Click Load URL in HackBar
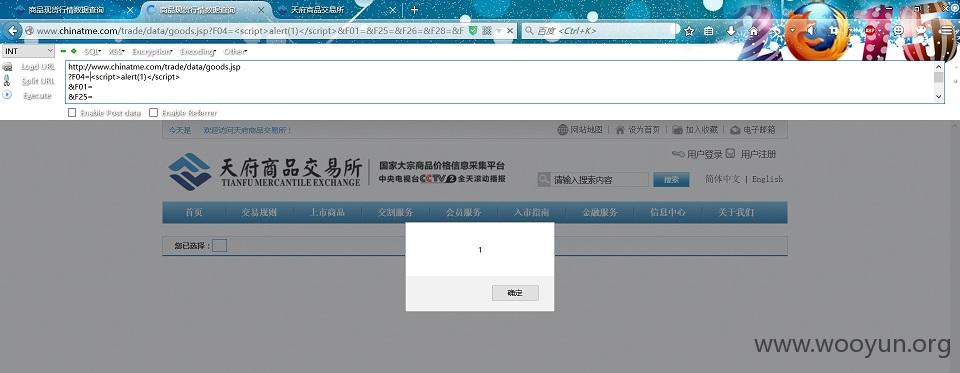The width and height of the screenshot is (960, 373). coord(38,67)
